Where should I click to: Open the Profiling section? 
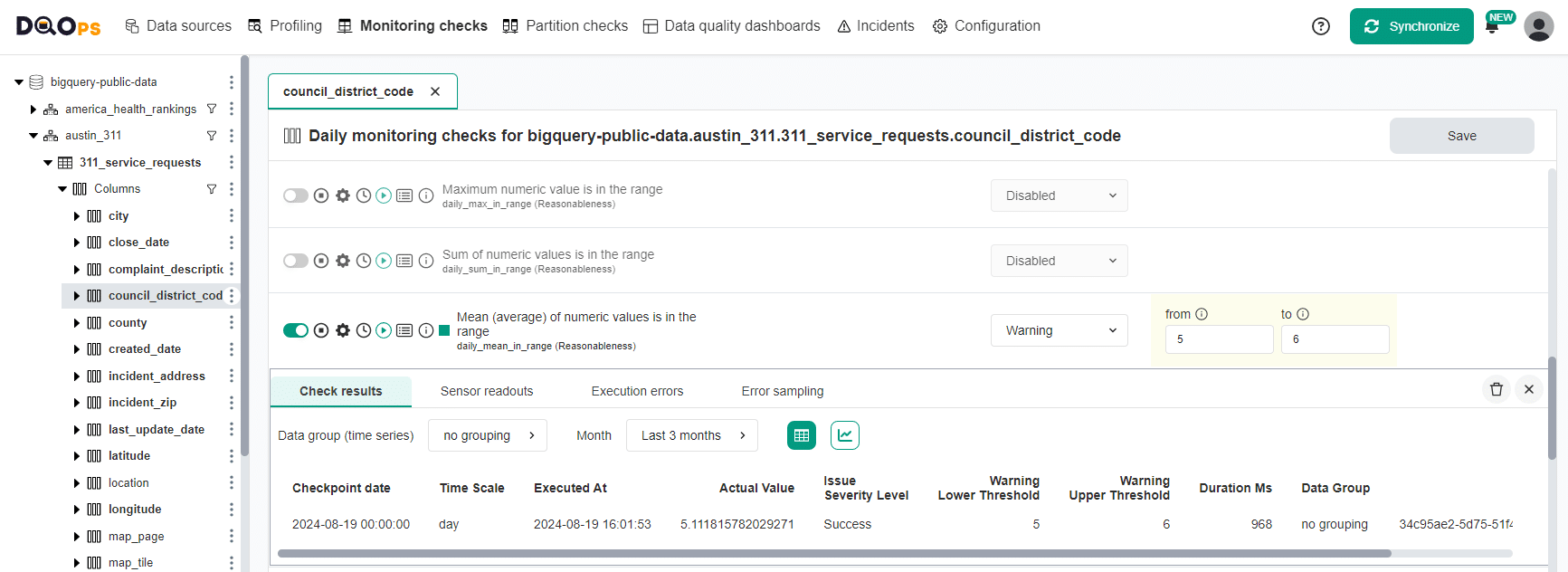(x=285, y=26)
